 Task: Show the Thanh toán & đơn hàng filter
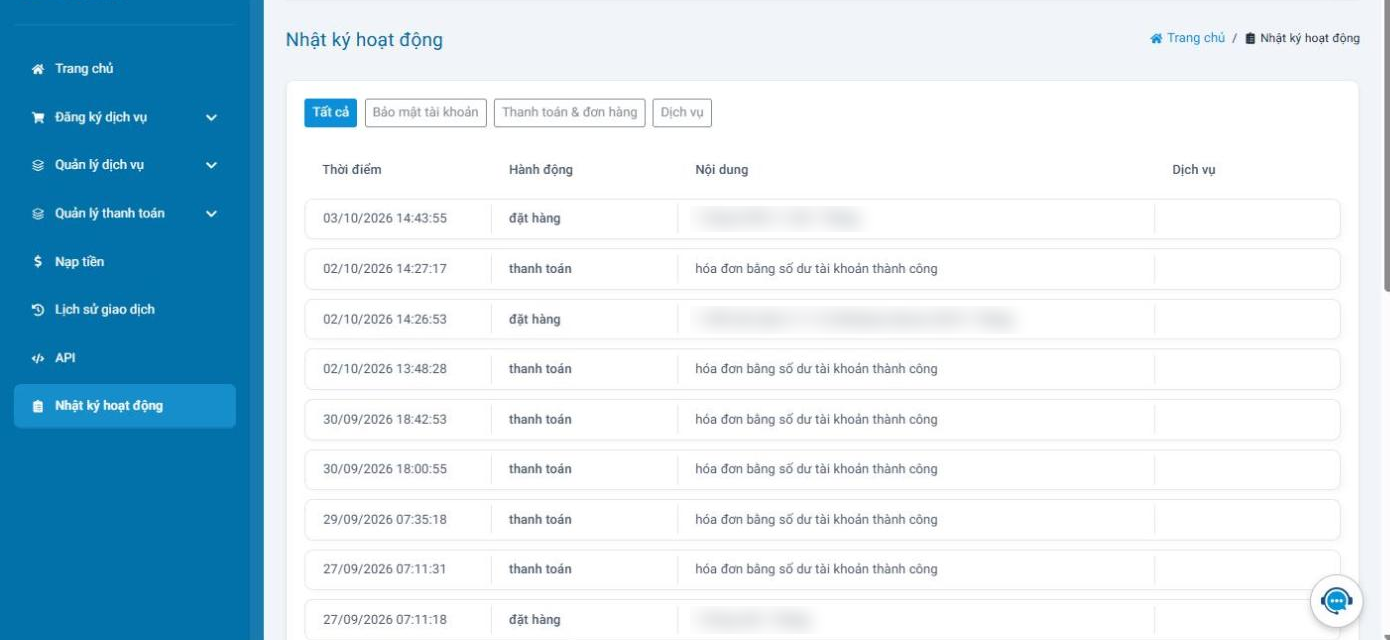click(x=570, y=113)
